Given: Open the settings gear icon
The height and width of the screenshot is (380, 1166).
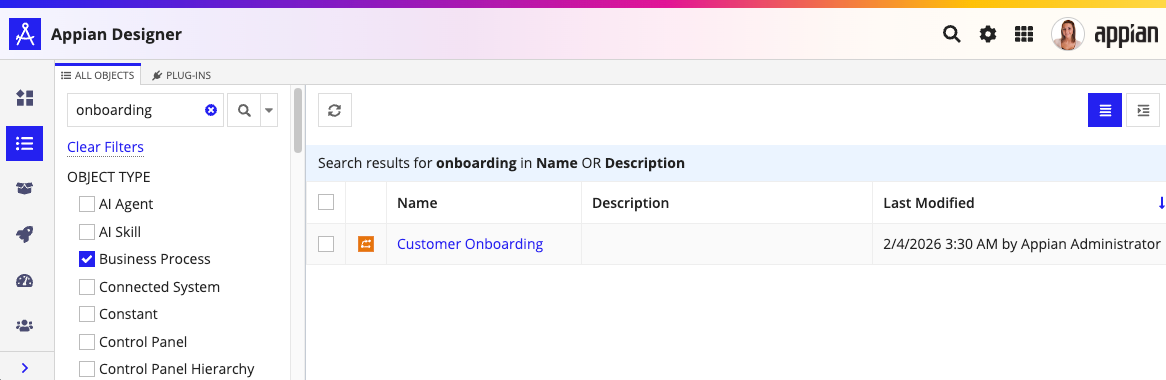Looking at the screenshot, I should click(x=988, y=34).
